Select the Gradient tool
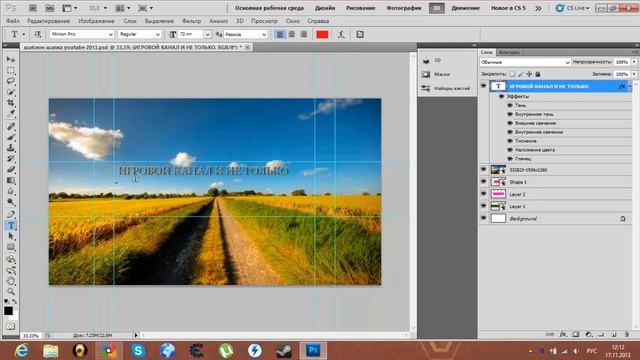 pos(11,180)
